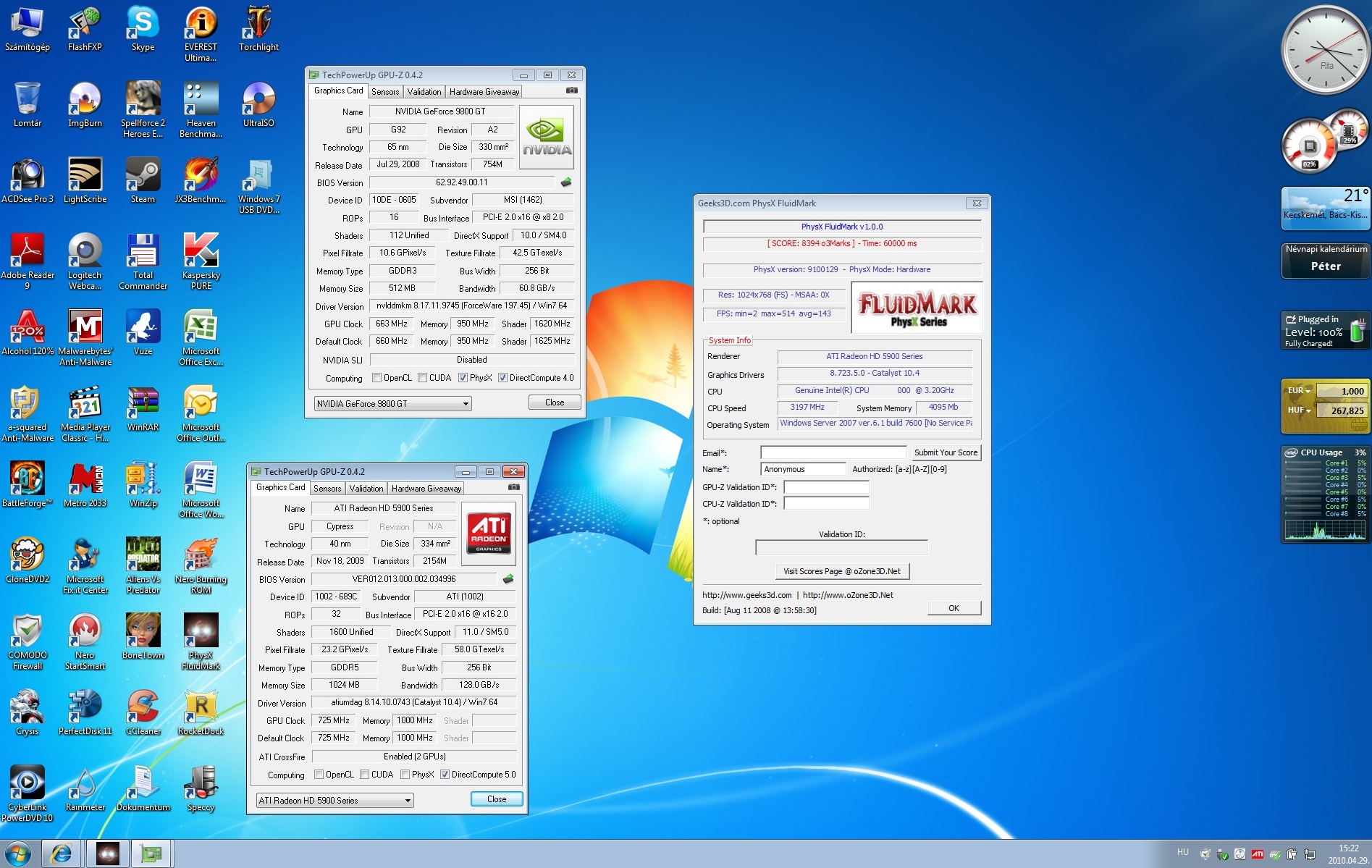This screenshot has width=1372, height=868.
Task: Open the CCleaner desktop icon
Action: coord(143,713)
